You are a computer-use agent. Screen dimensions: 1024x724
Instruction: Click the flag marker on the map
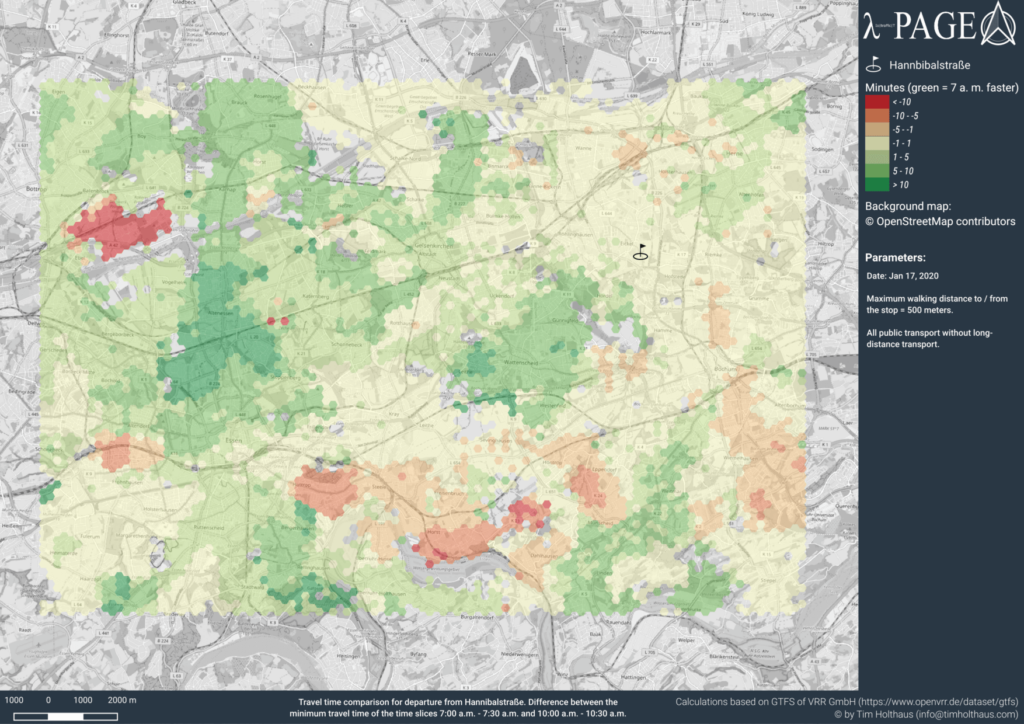(640, 251)
